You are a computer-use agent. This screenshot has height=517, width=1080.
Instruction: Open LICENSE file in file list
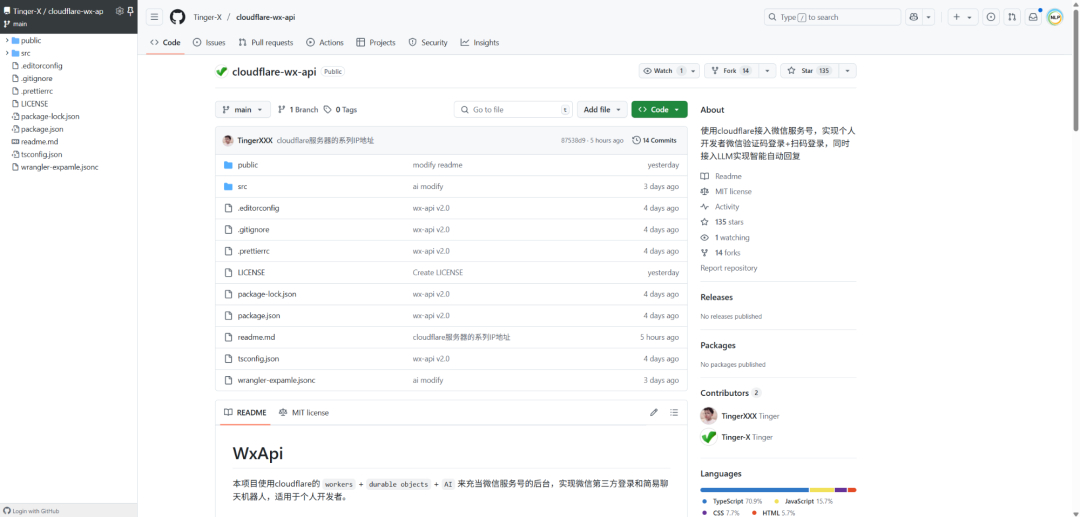(251, 273)
